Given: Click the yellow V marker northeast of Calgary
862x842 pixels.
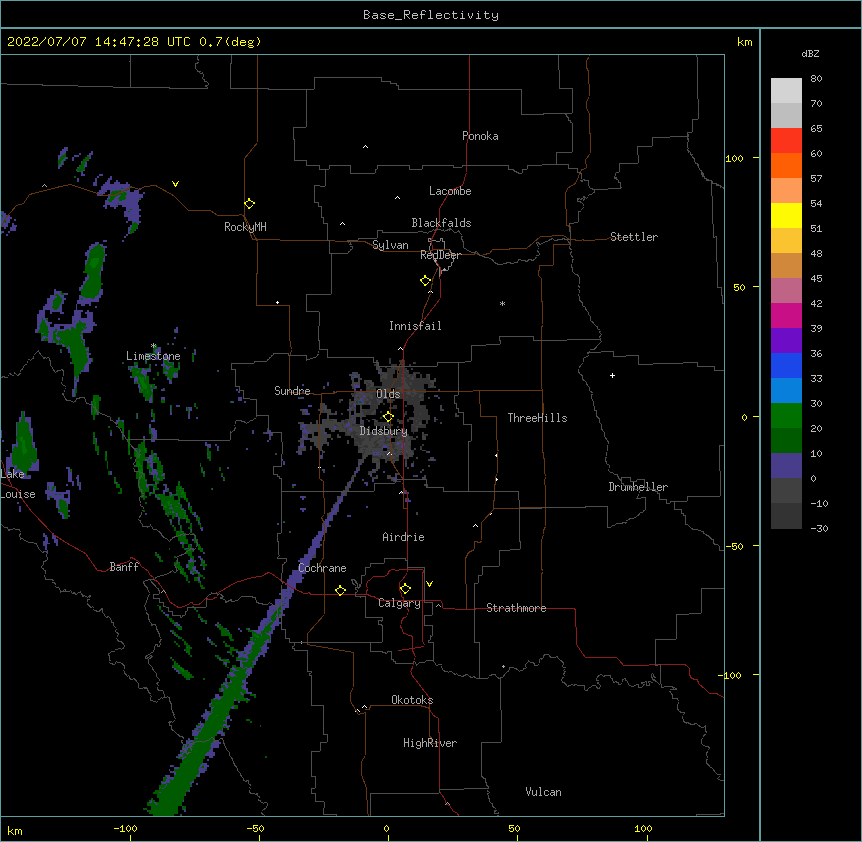Looking at the screenshot, I should [x=429, y=584].
